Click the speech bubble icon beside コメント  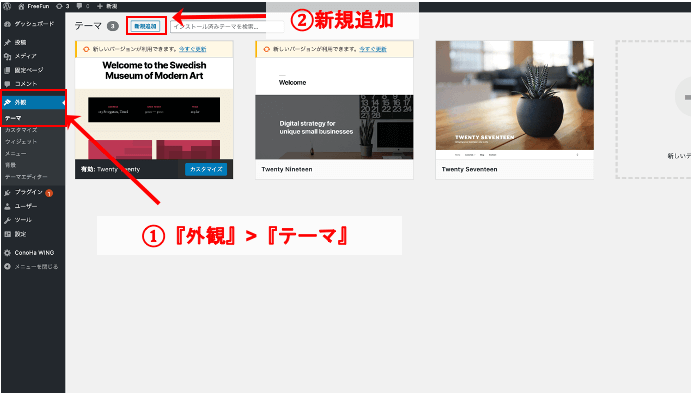[x=7, y=83]
